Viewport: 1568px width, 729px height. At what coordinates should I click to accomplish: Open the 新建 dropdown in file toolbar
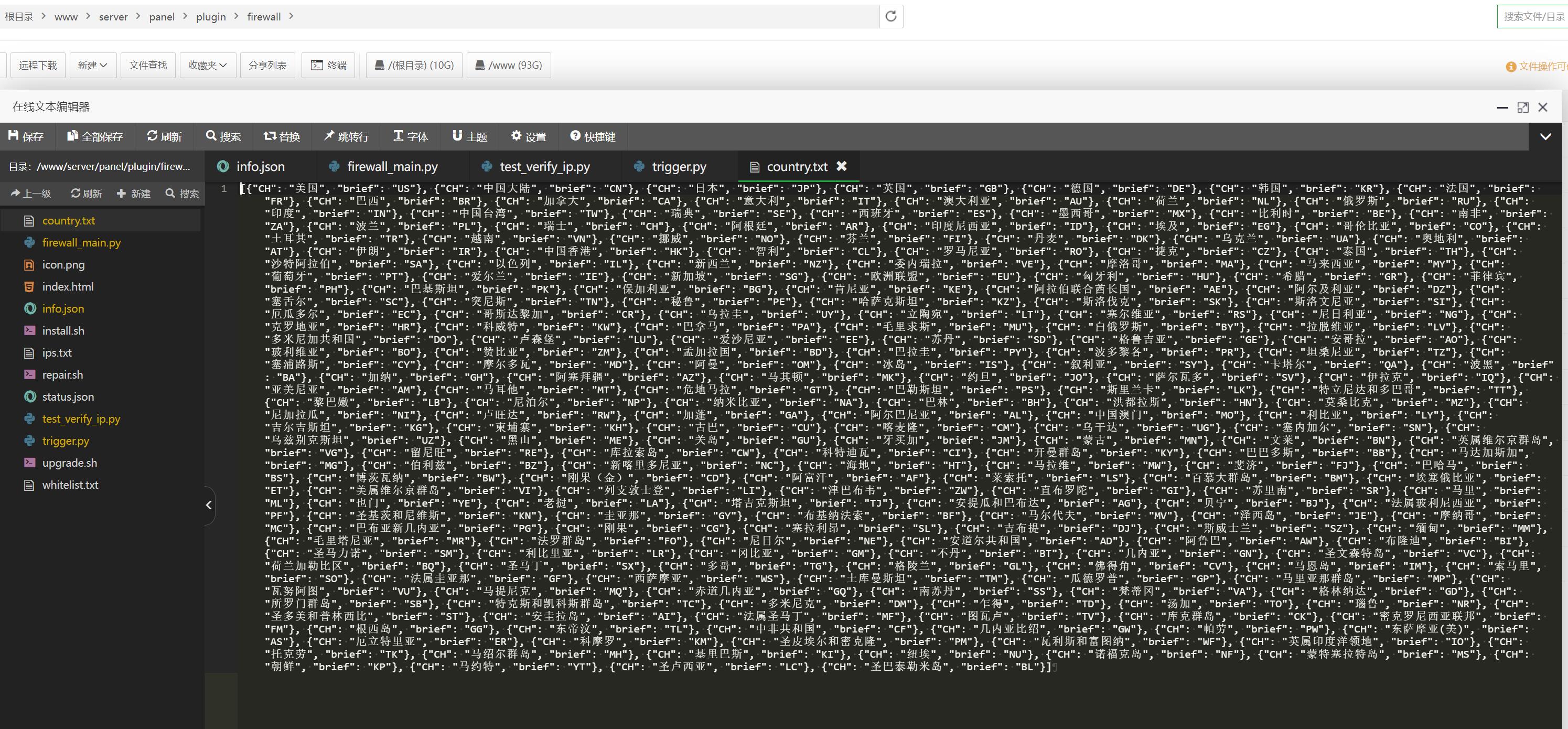[92, 65]
